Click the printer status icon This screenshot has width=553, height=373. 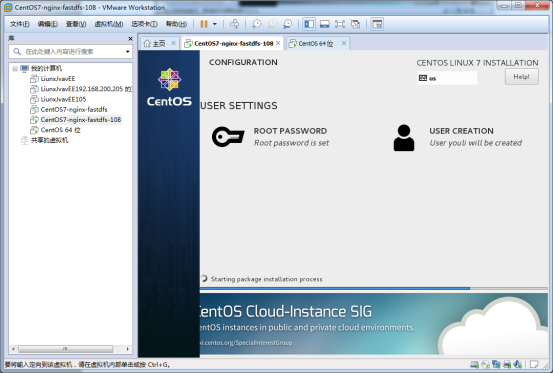(x=507, y=364)
